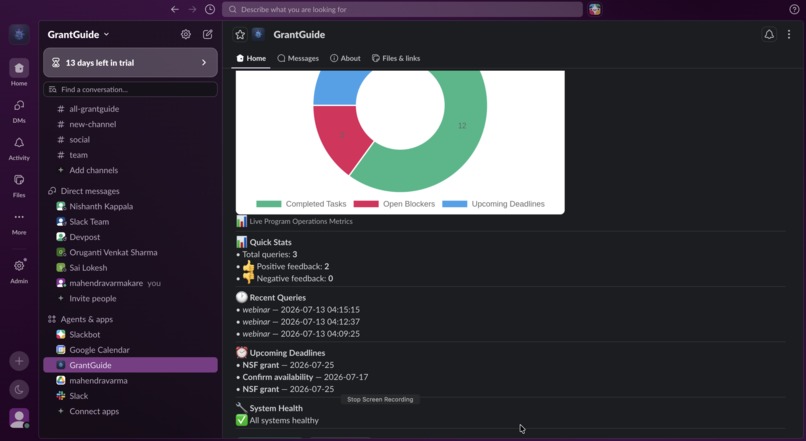Click Find a conversation field

point(131,89)
